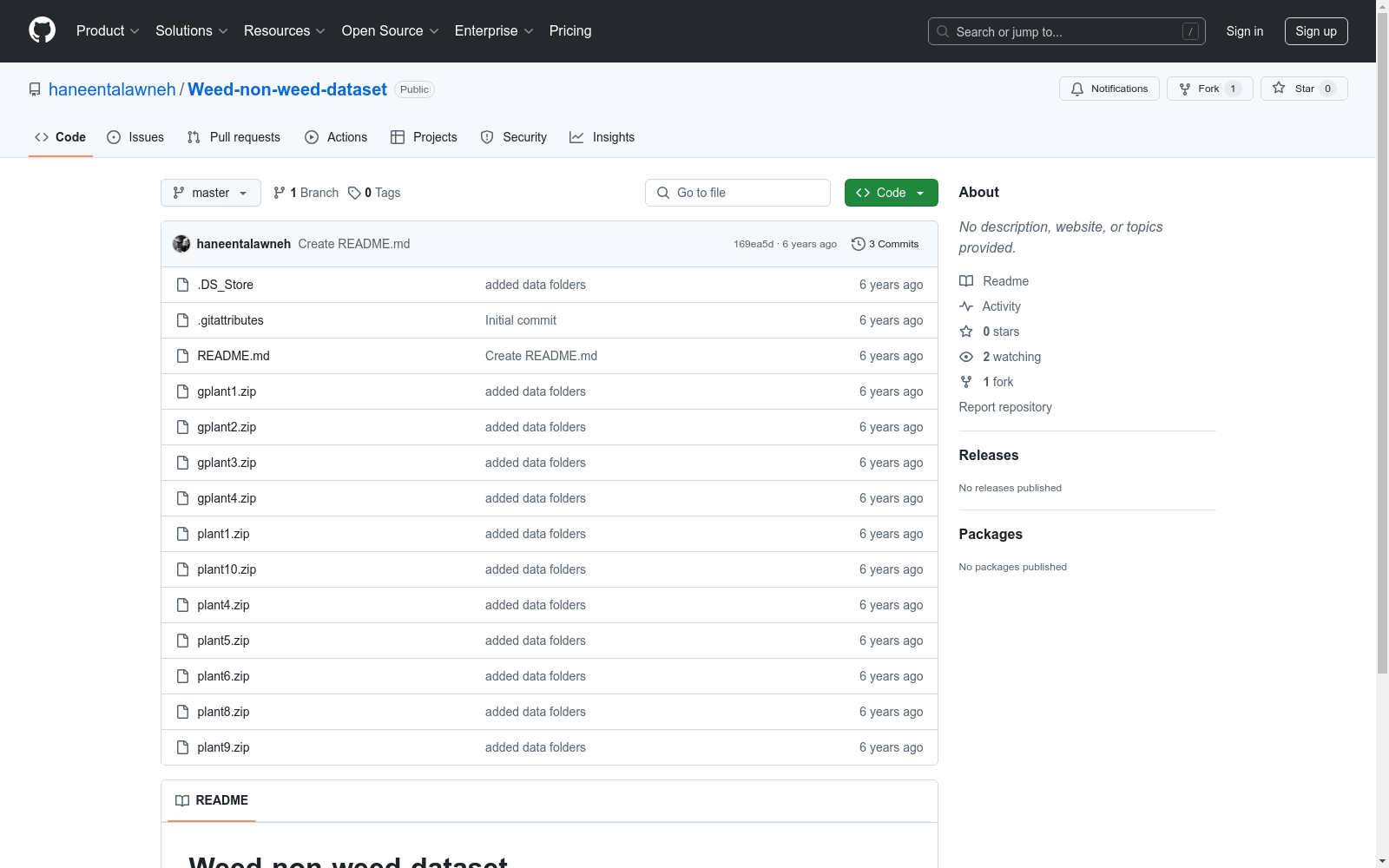The image size is (1389, 868).
Task: Go to the Insights tab
Action: coord(602,137)
